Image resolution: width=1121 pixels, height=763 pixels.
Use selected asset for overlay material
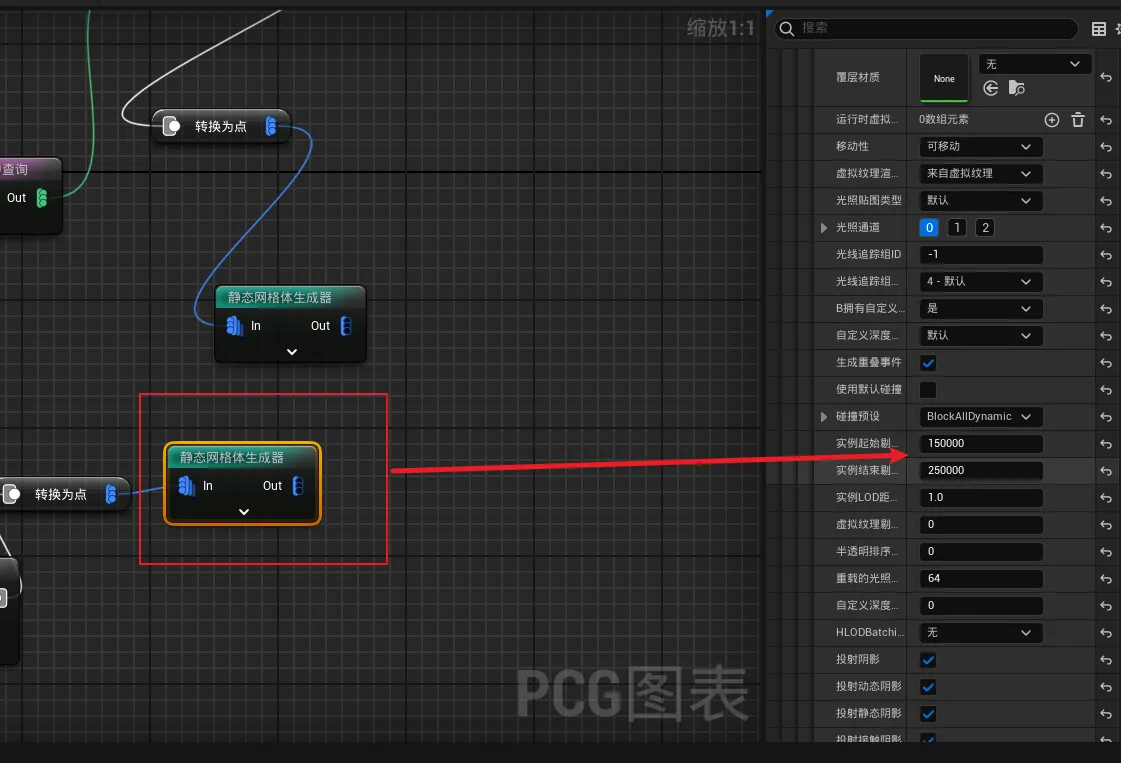point(991,89)
